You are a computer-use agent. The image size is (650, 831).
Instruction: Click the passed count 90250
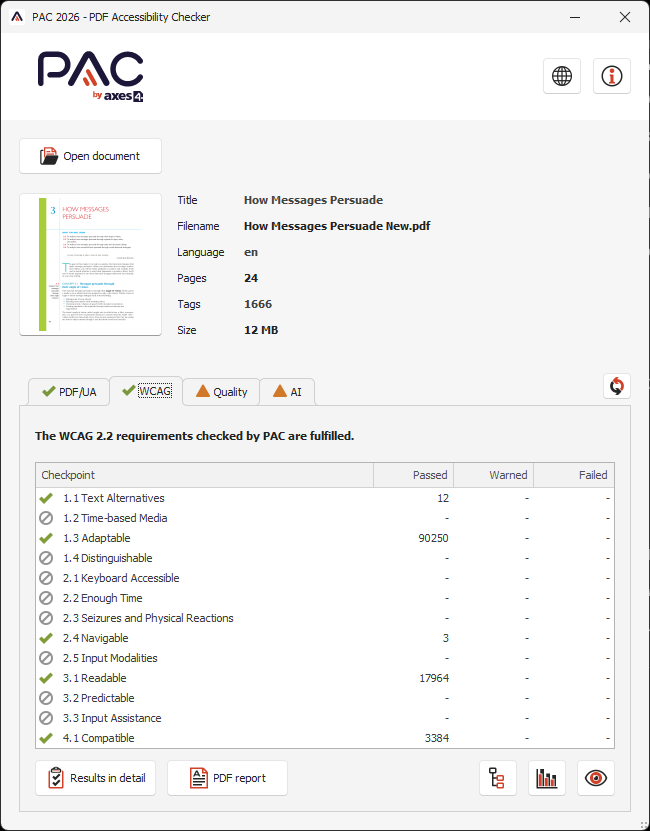433,538
